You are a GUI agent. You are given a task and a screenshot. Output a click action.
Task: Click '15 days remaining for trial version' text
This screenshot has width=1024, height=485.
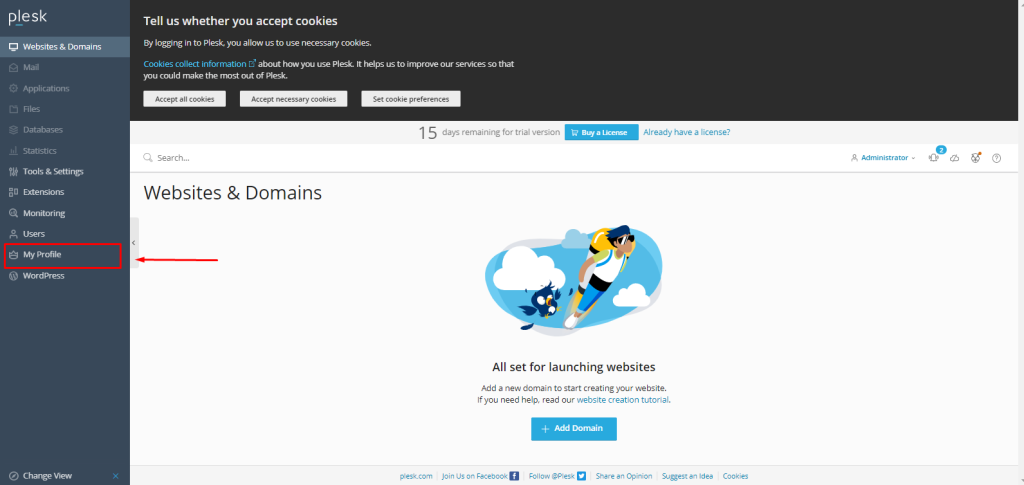point(489,133)
